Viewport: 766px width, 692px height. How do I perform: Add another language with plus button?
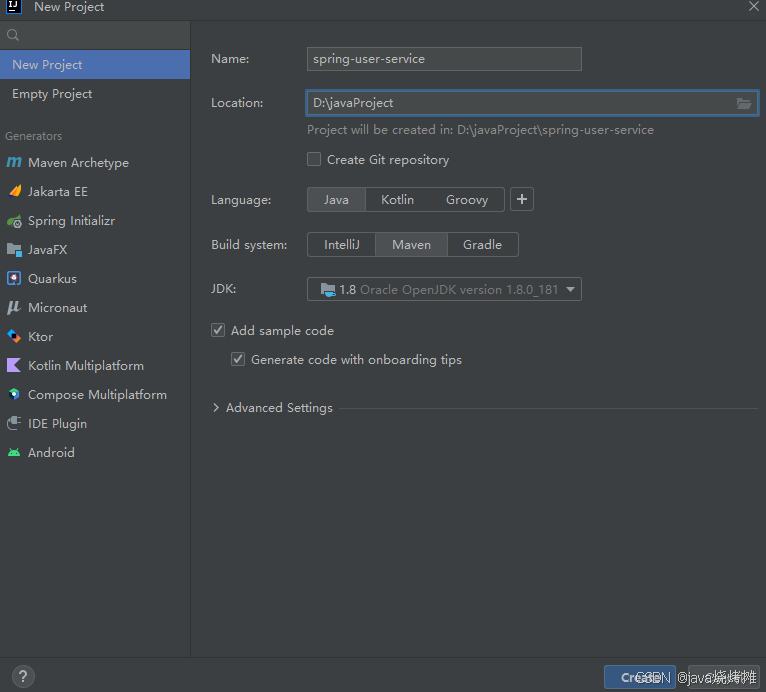pos(522,199)
